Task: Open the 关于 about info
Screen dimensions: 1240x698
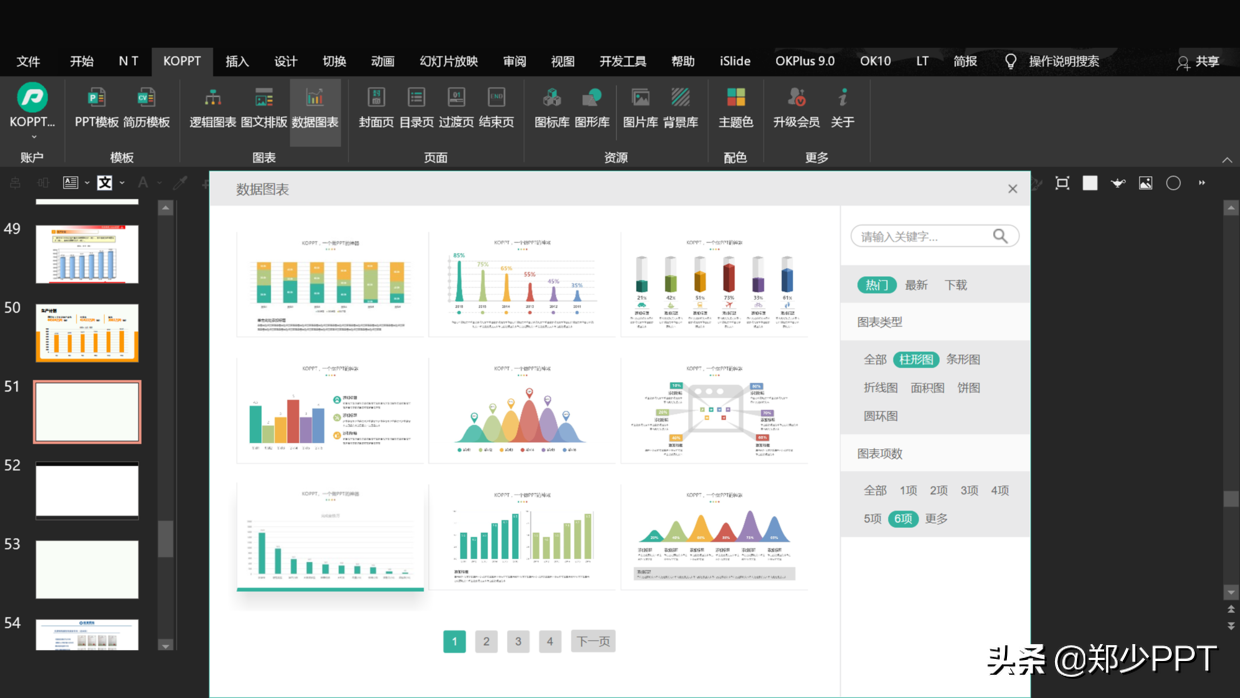Action: tap(843, 108)
